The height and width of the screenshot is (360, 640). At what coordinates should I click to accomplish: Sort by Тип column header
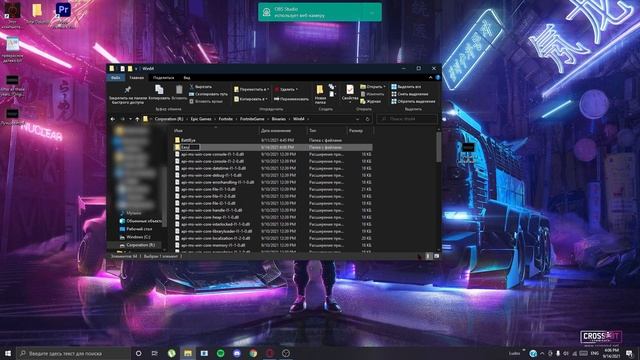327,131
